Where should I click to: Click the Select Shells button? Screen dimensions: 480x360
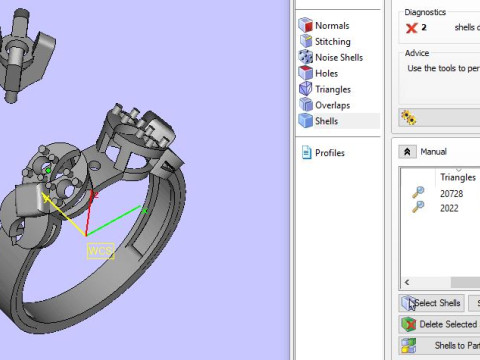click(x=431, y=303)
